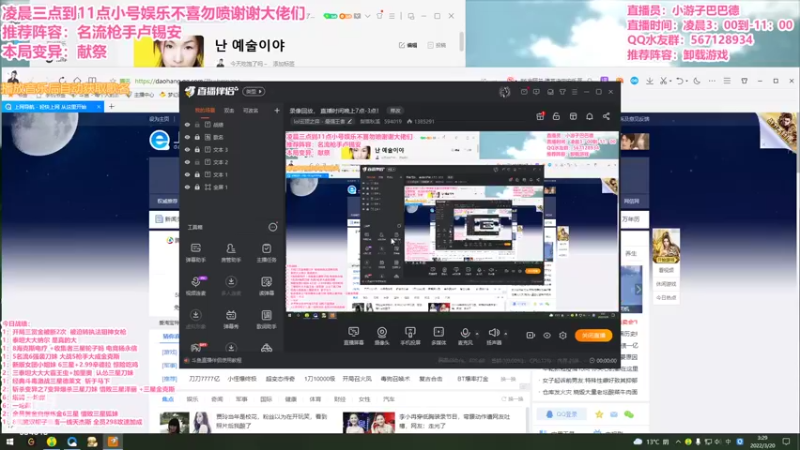Image resolution: width=800 pixels, height=450 pixels.
Task: Click the preview eye icon in bottom bar
Action: [x=546, y=335]
